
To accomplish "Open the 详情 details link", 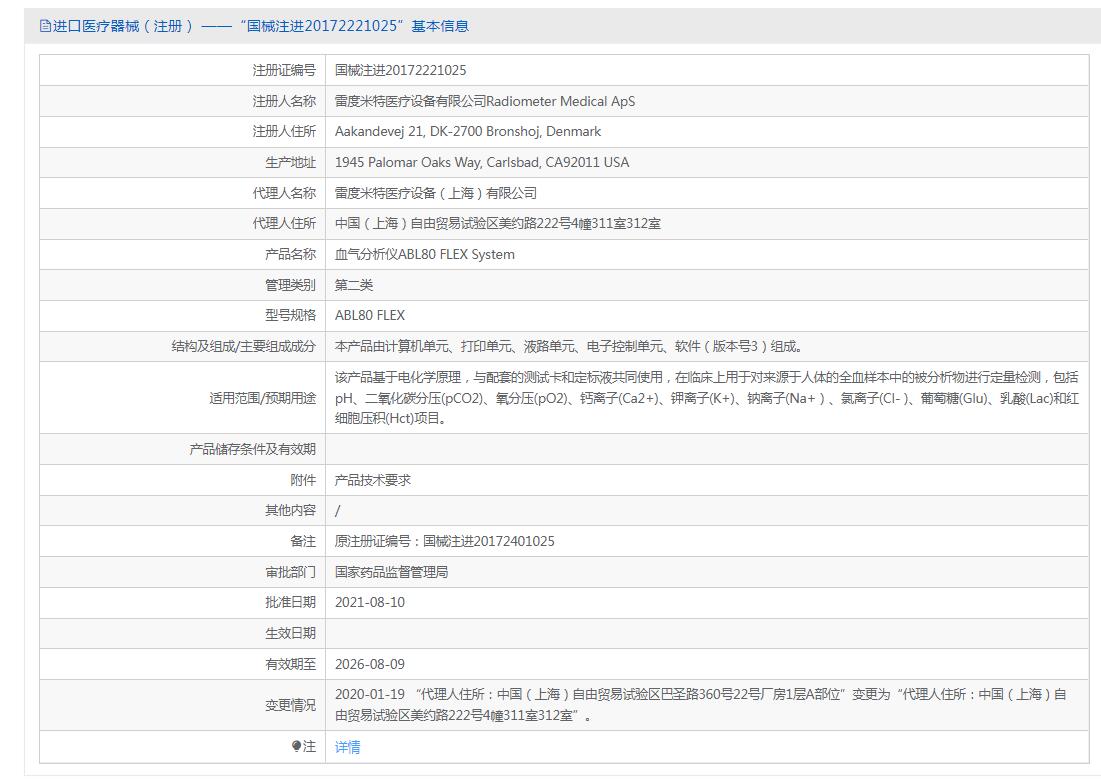I will (348, 747).
